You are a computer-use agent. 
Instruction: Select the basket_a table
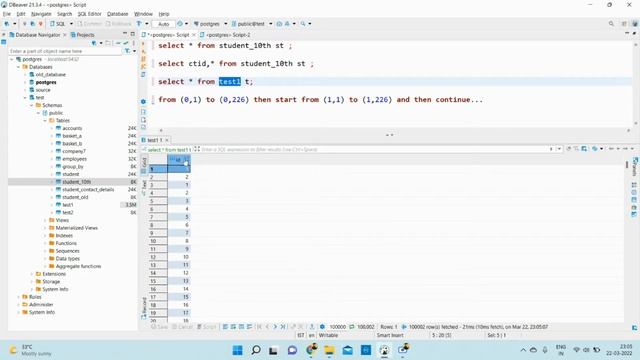point(72,136)
